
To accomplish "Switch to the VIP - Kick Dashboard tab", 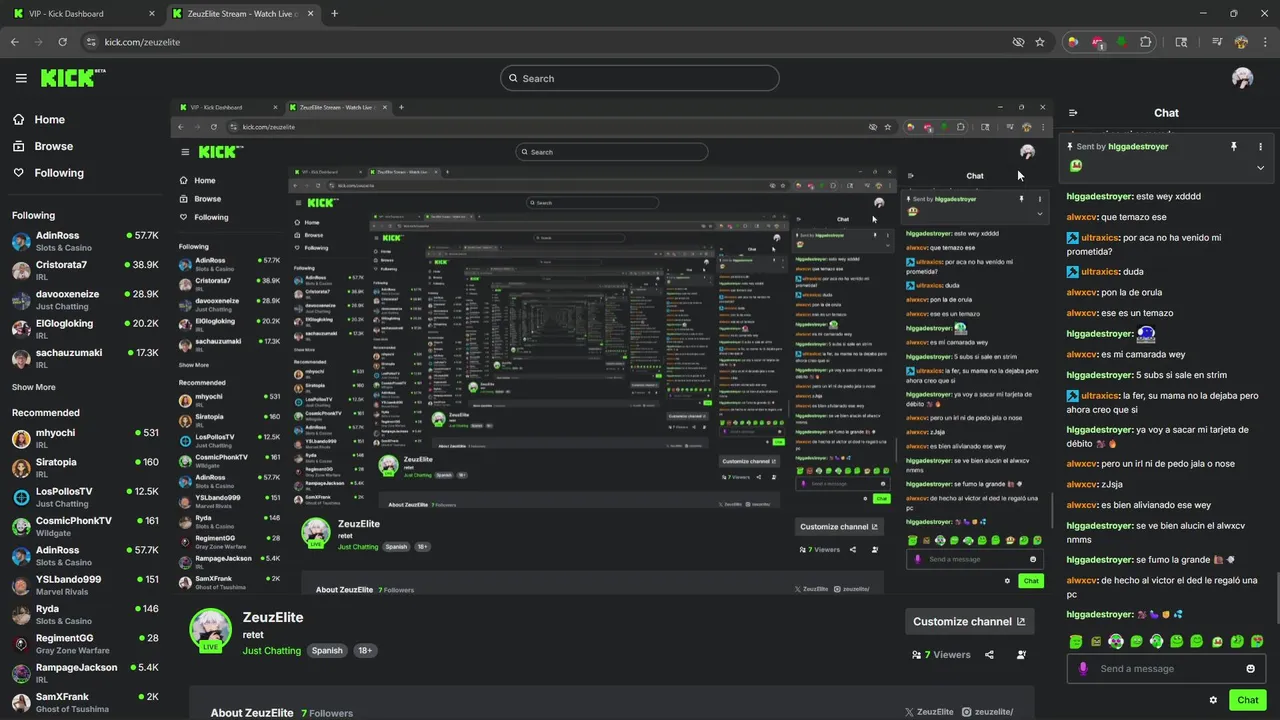I will click(x=84, y=13).
